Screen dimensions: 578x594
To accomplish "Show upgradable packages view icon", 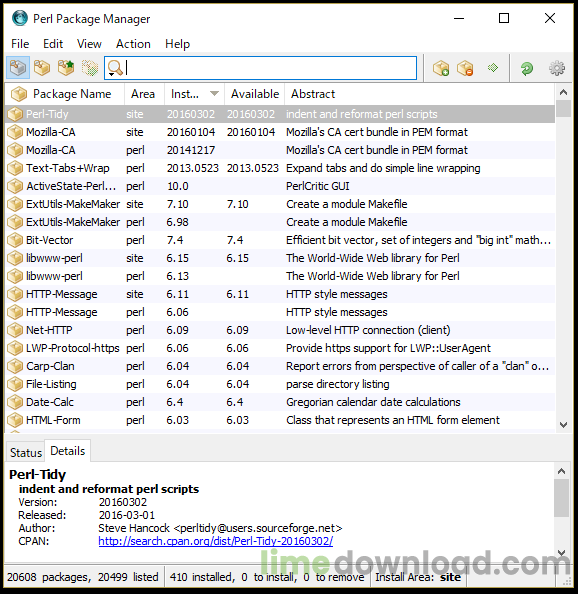I will click(66, 68).
